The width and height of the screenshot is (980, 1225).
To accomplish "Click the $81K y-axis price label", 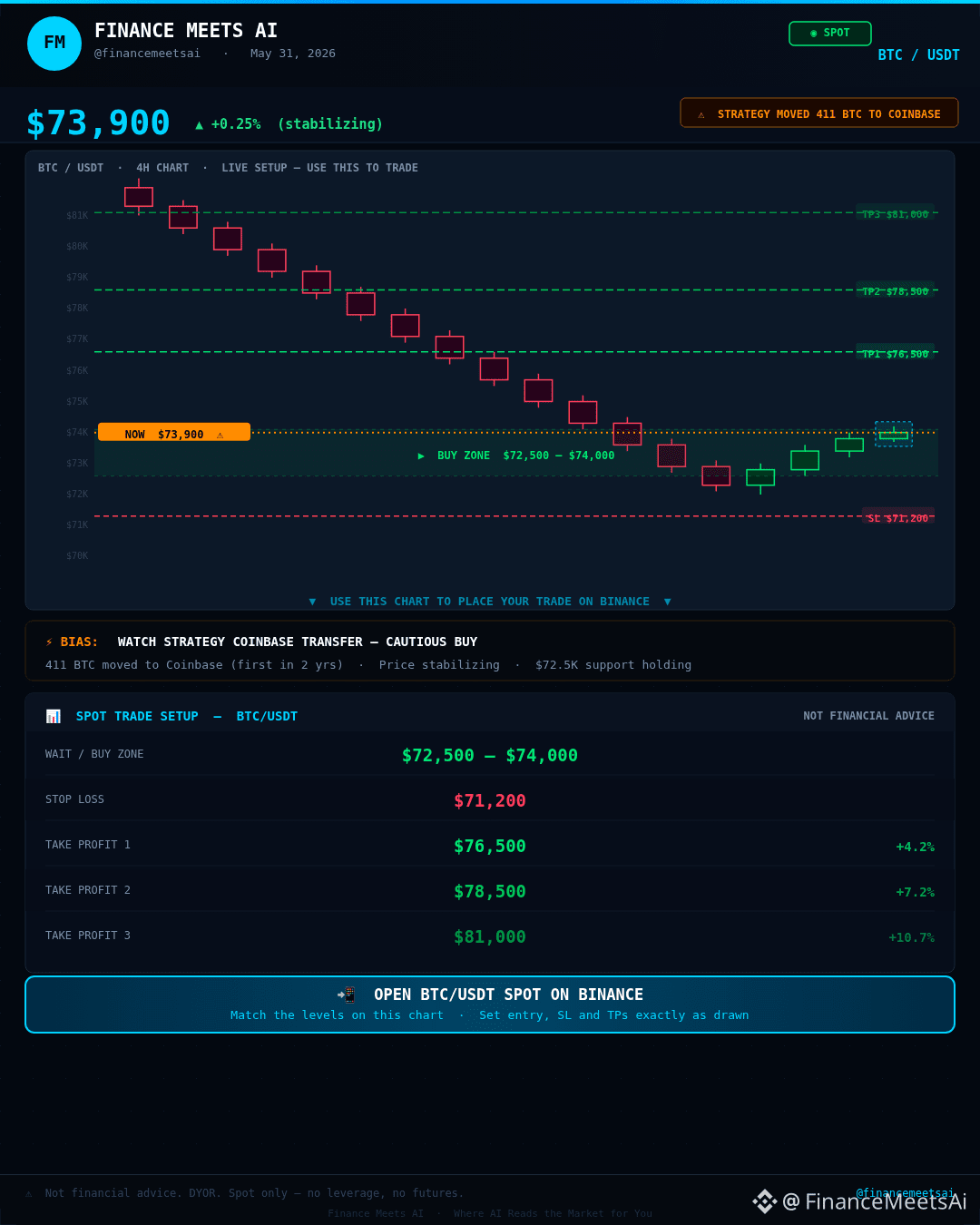I will 77,216.
